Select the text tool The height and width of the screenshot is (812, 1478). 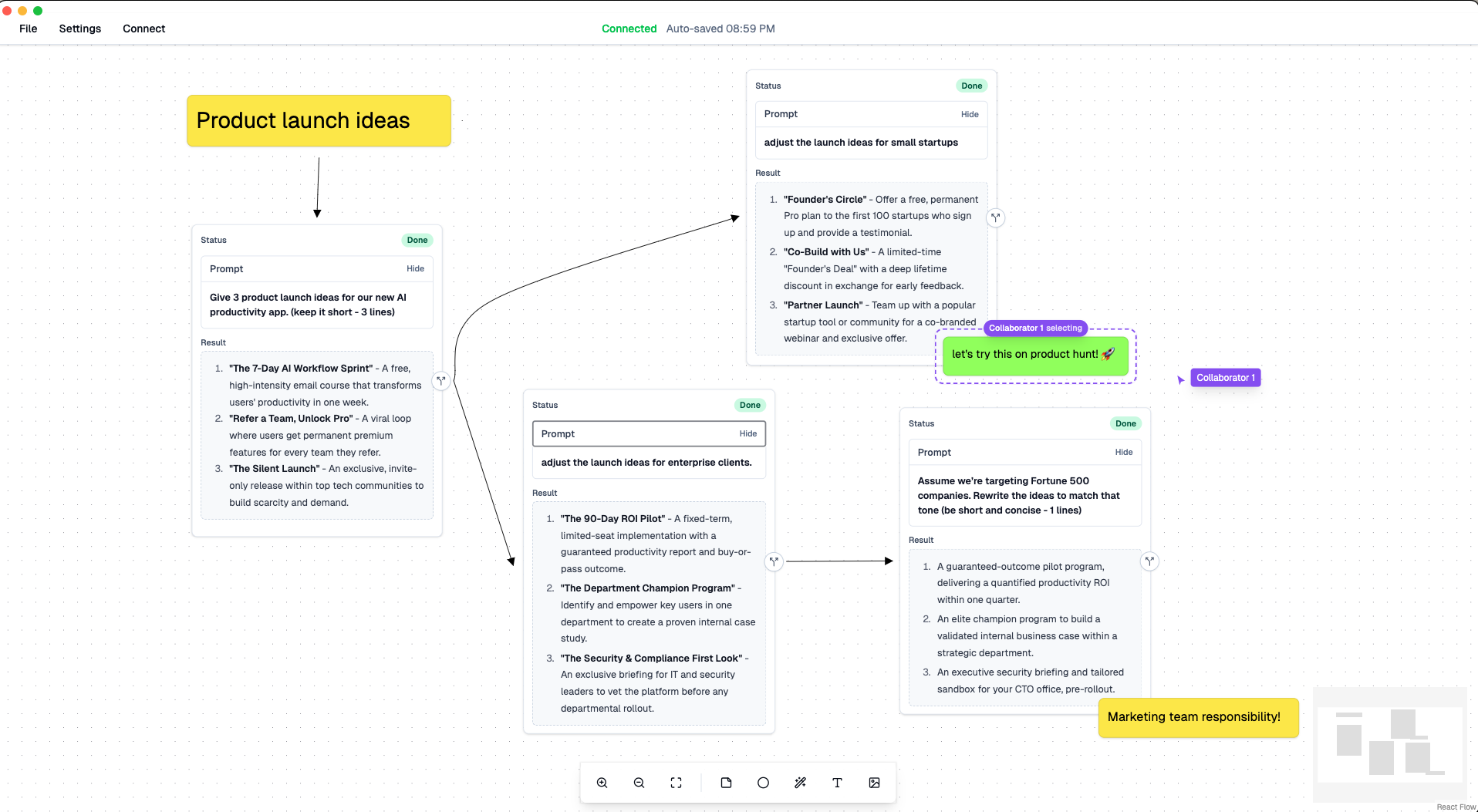(837, 783)
